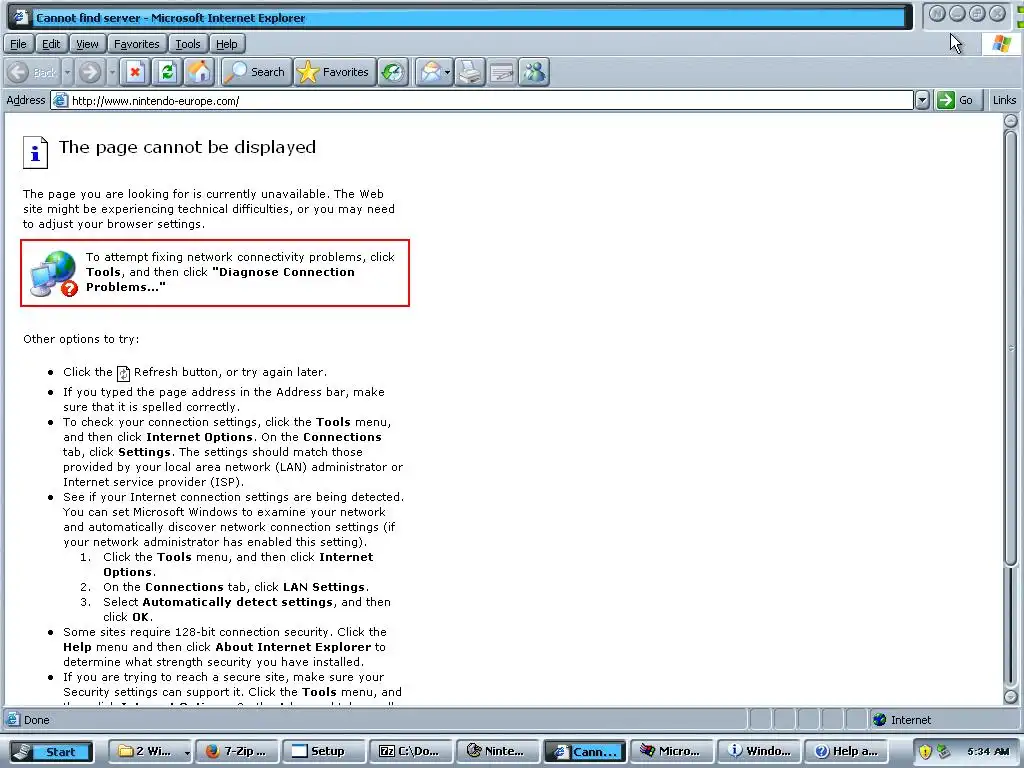The height and width of the screenshot is (768, 1024).
Task: Open the Favorites menu
Action: pyautogui.click(x=136, y=44)
